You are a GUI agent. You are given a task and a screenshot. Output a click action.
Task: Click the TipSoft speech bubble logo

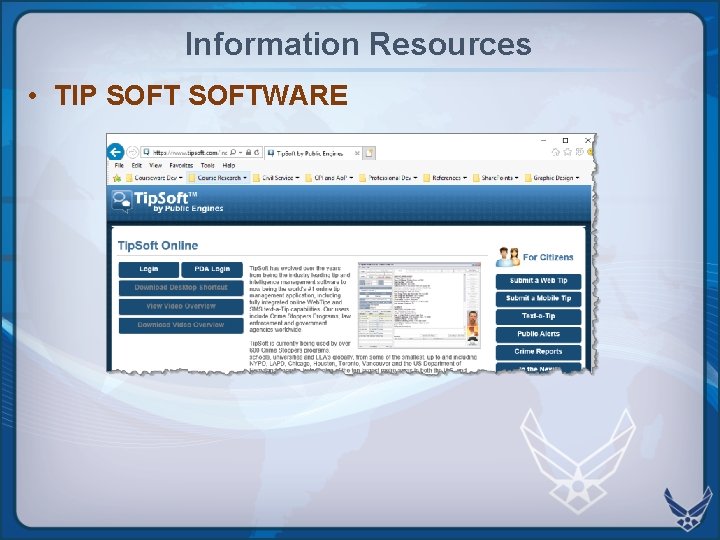click(122, 202)
